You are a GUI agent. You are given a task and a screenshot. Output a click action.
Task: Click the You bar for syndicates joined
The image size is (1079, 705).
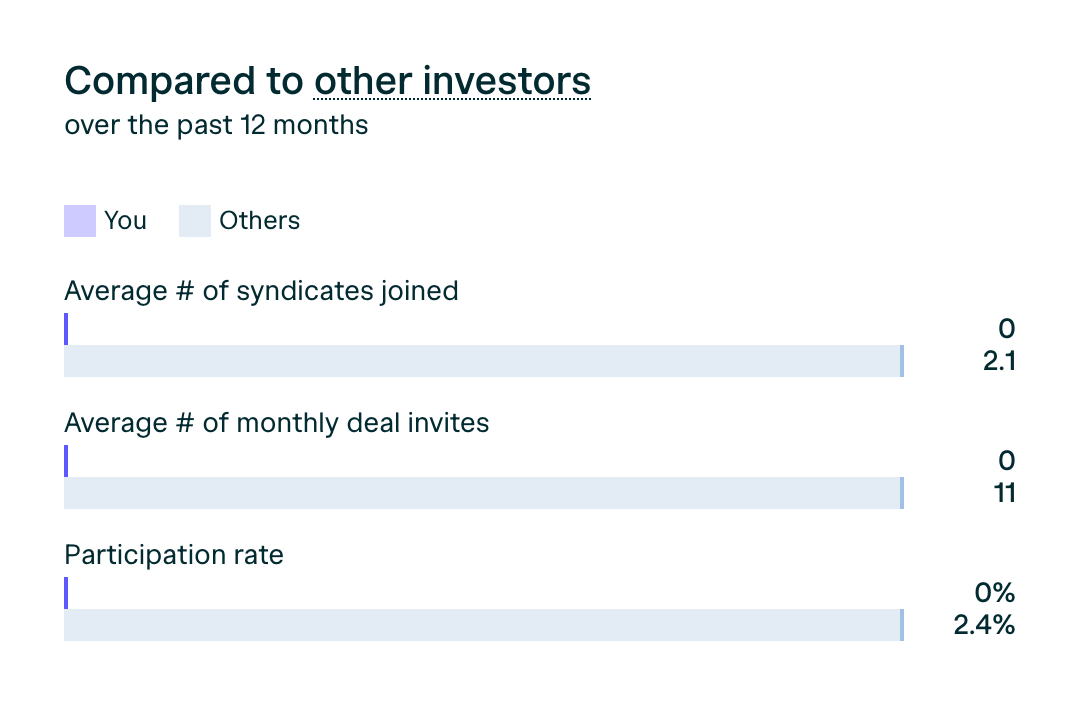click(x=66, y=329)
